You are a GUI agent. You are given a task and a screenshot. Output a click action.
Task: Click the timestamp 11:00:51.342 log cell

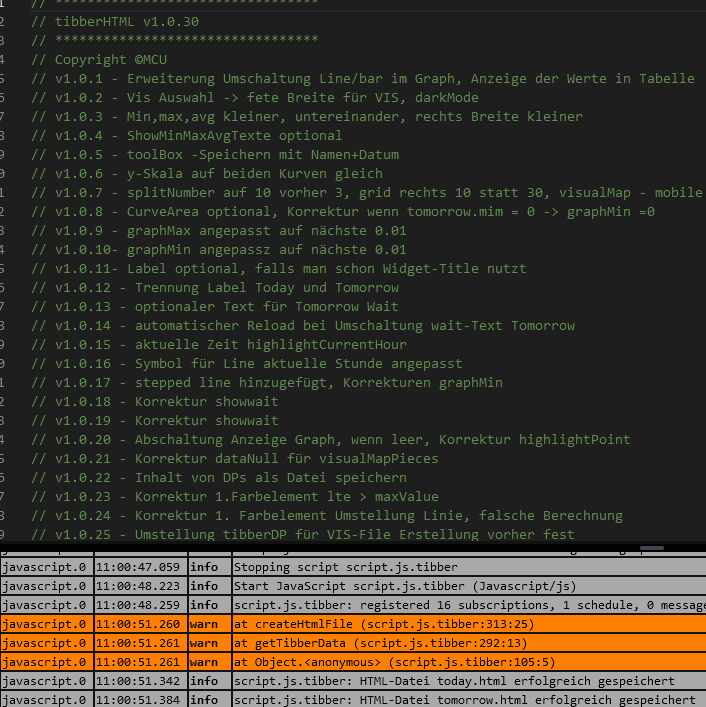[140, 681]
